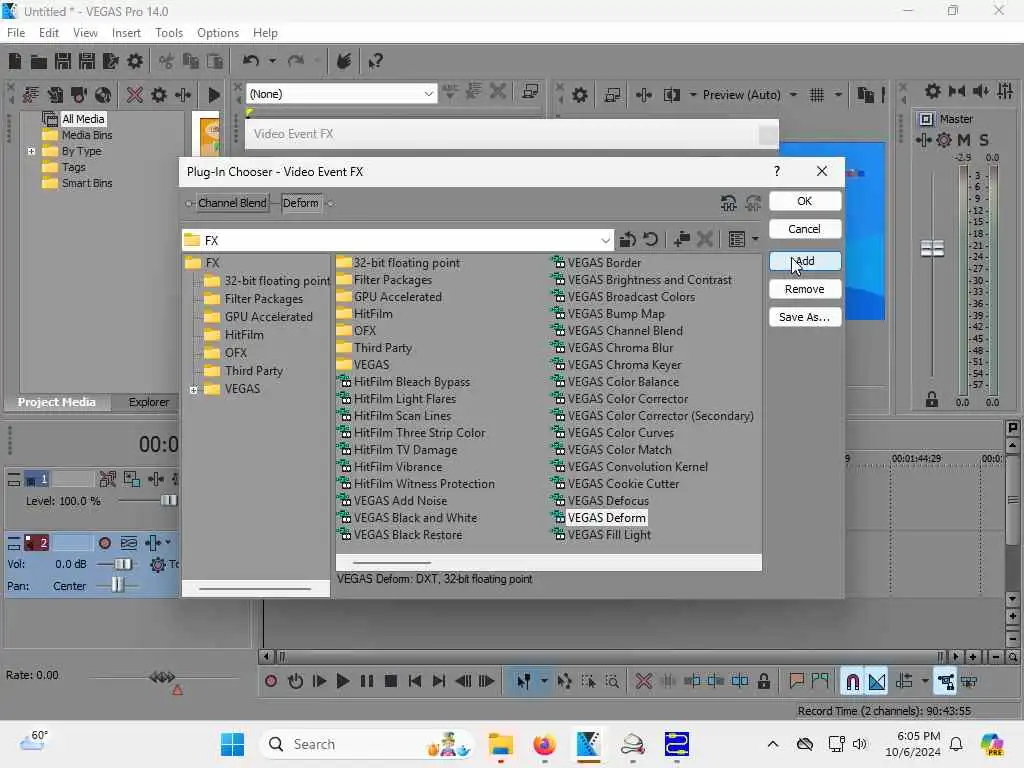Click the Record button in transport bar

click(x=270, y=682)
